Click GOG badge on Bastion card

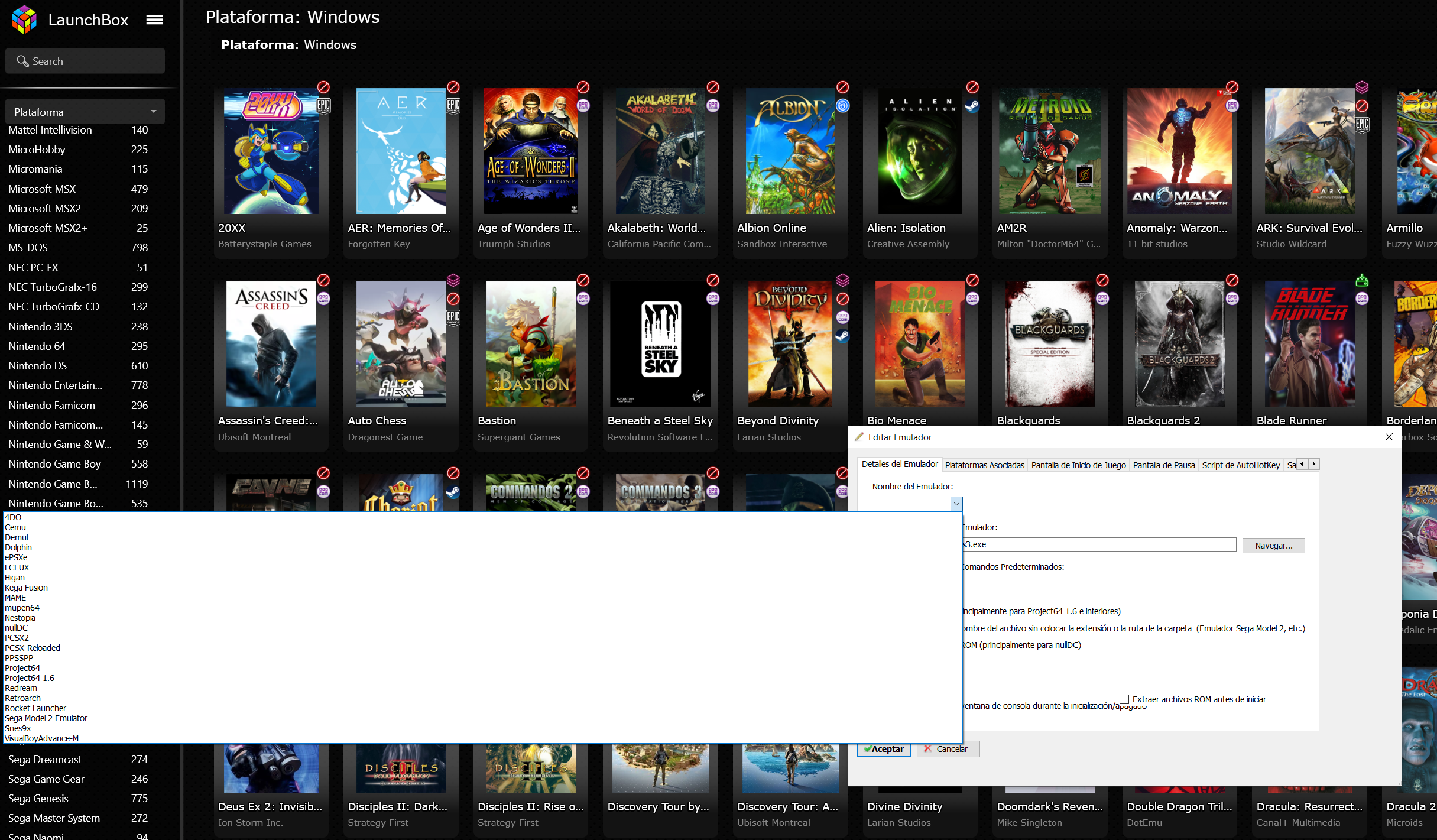pos(583,299)
